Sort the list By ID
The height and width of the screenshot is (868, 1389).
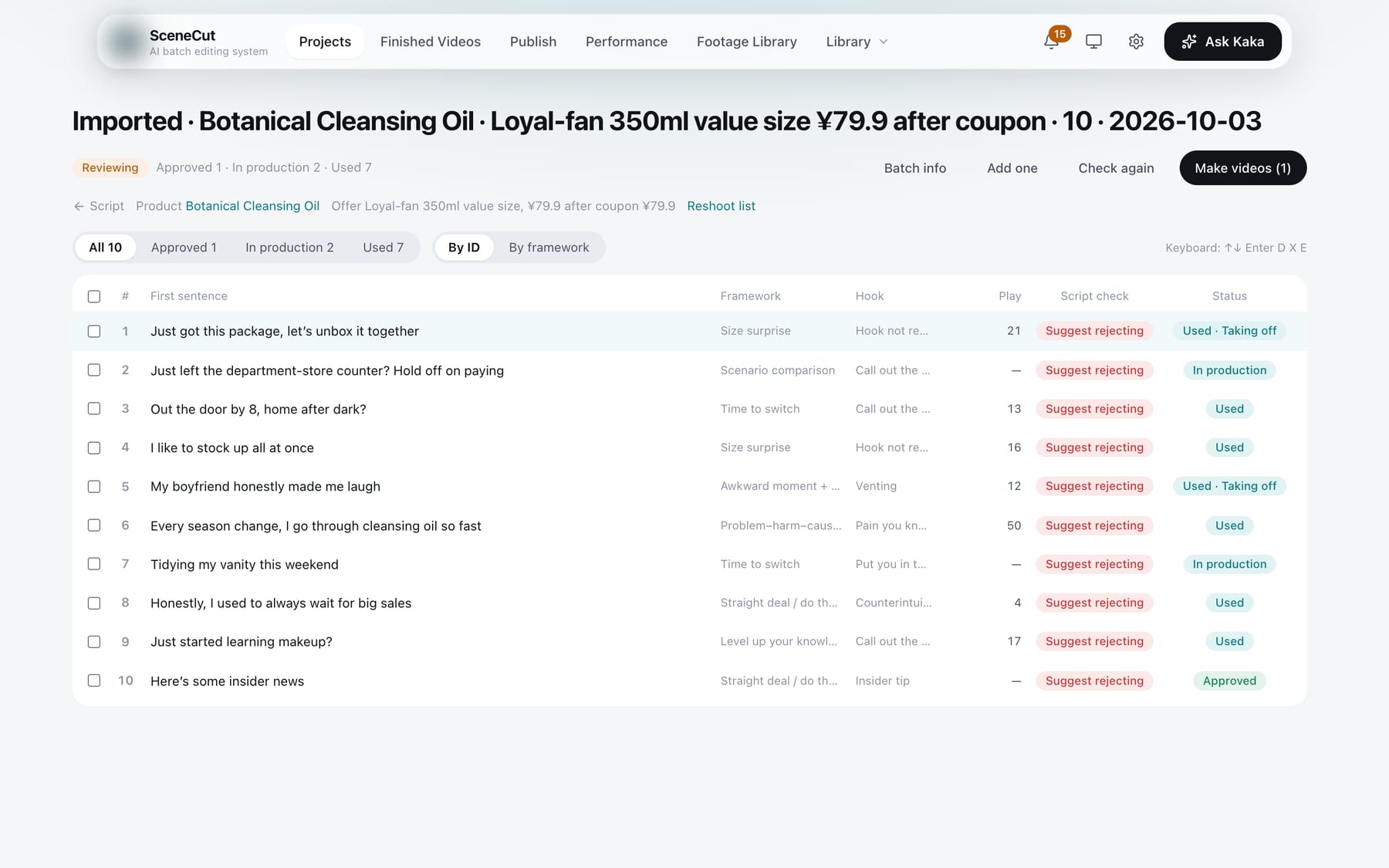pos(464,248)
